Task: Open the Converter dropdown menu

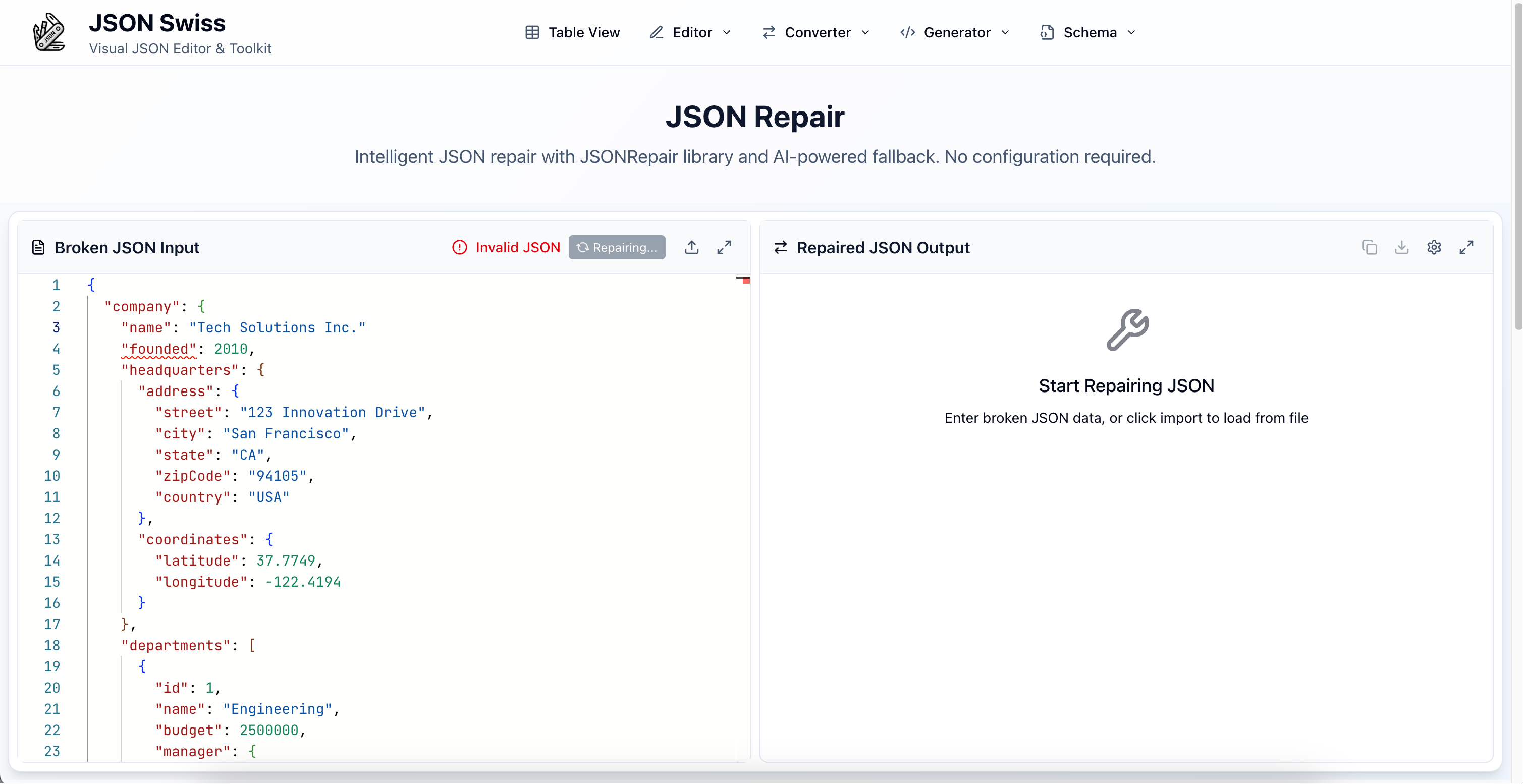Action: pyautogui.click(x=816, y=32)
